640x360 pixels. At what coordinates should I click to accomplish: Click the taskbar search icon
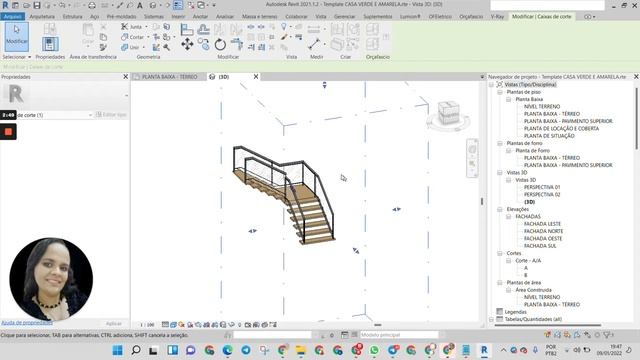[136, 350]
